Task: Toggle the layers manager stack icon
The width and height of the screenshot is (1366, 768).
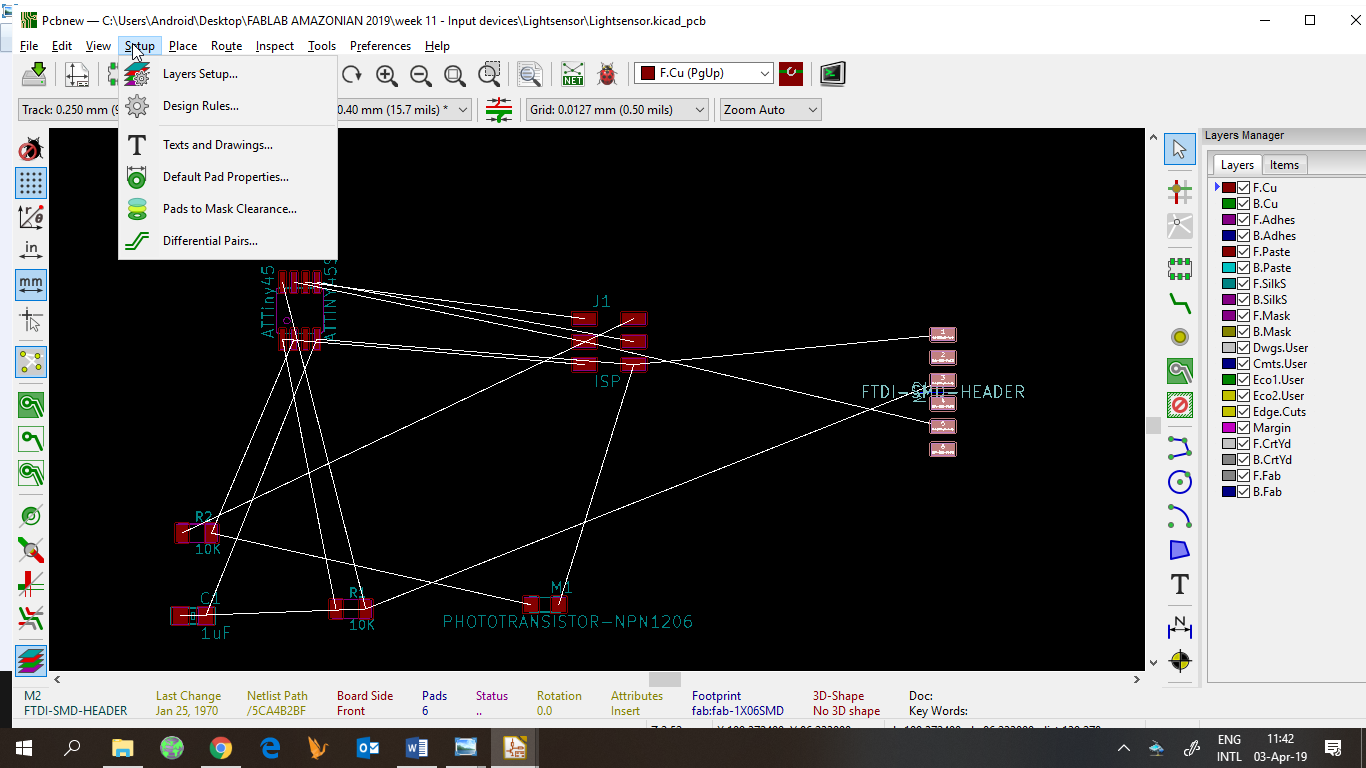Action: point(31,661)
